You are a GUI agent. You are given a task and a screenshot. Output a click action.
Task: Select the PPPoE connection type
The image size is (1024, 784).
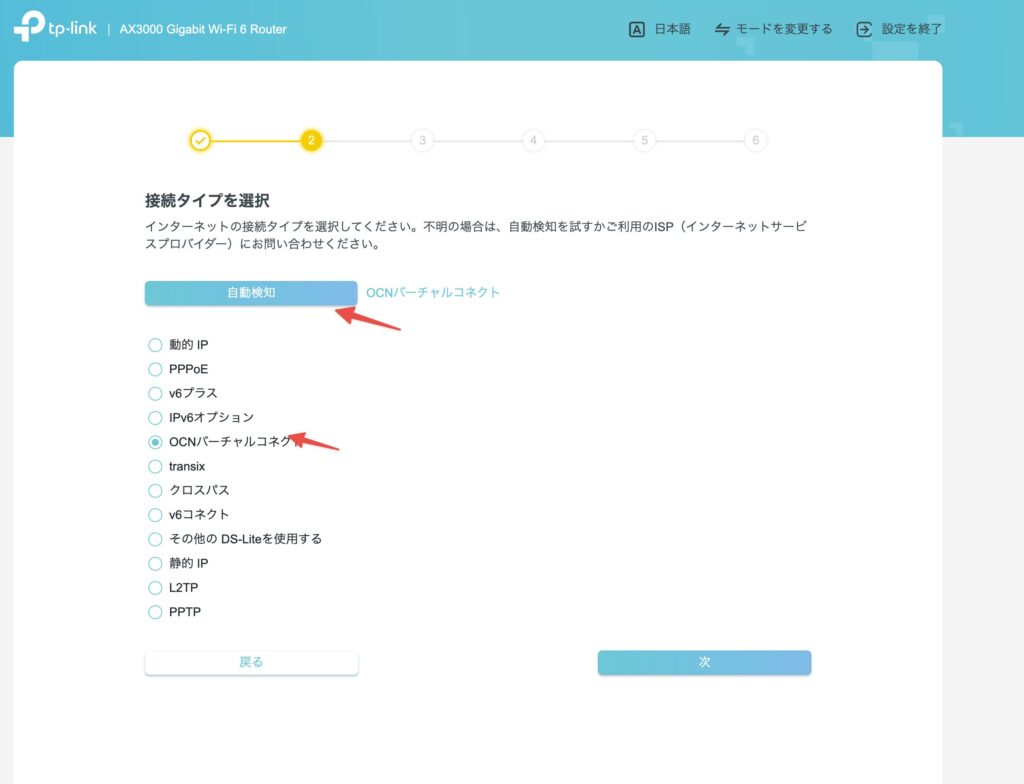tap(155, 369)
